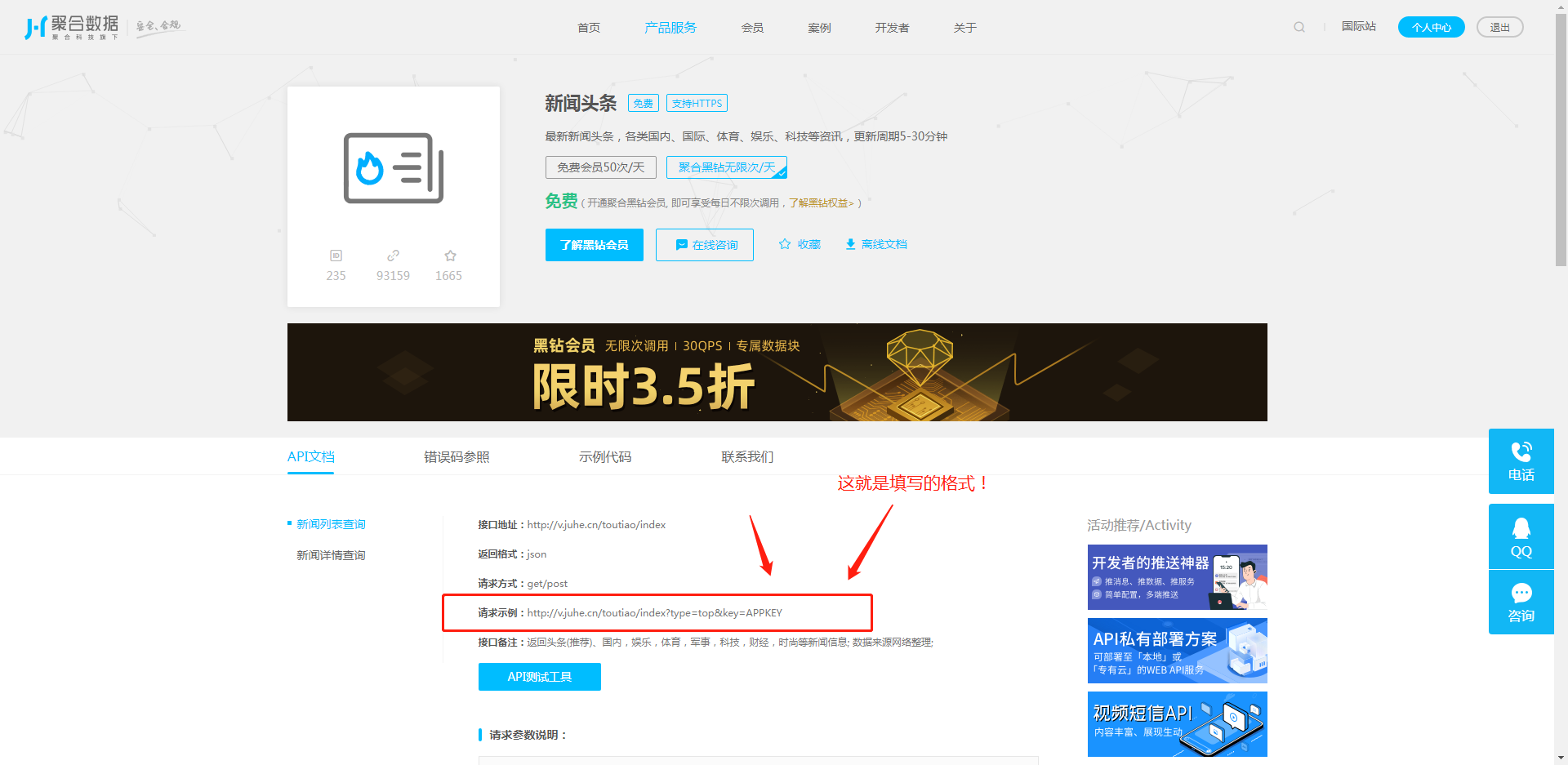
Task: Click the 新闻头条 title
Action: (x=581, y=103)
